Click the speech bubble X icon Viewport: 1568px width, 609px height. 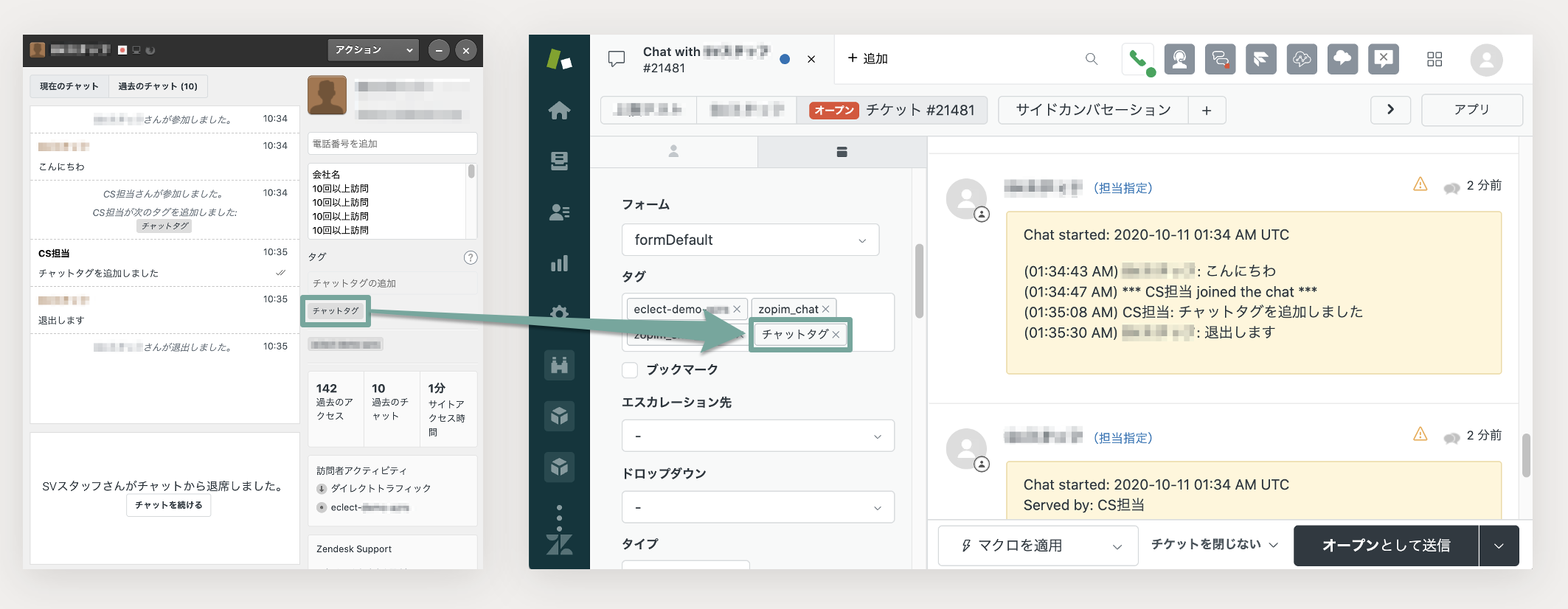point(1384,59)
